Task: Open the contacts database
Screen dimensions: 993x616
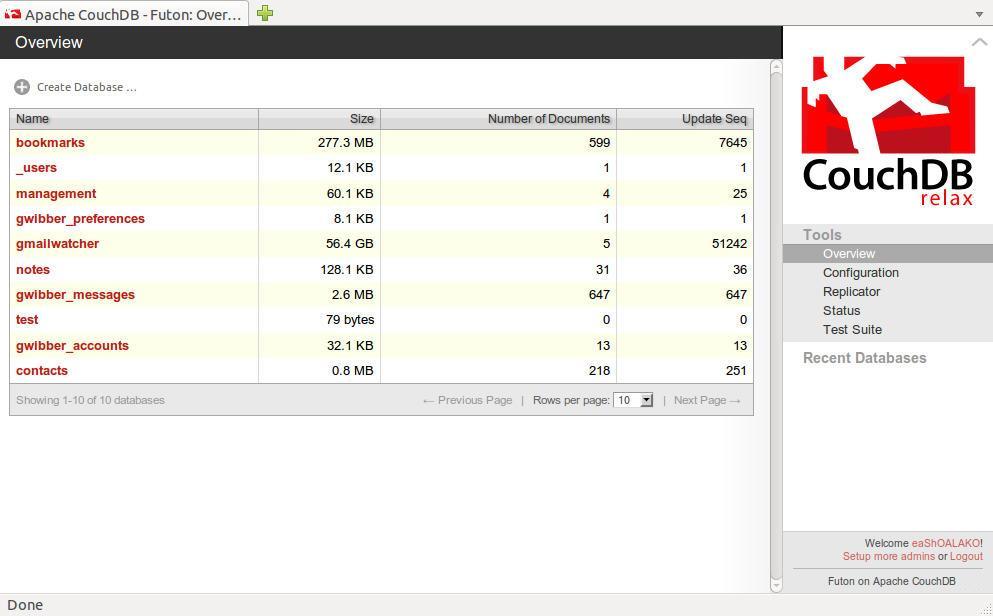Action: [42, 370]
